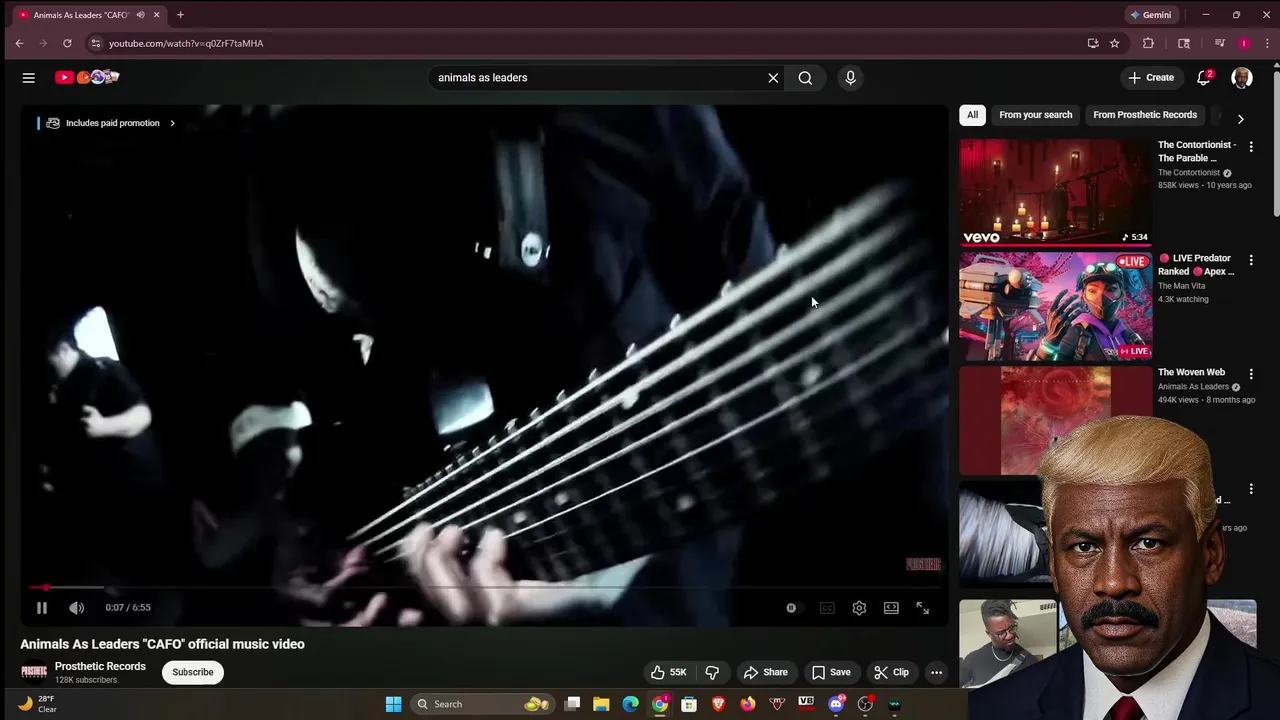Screen dimensions: 1280x720
Task: Start voice search with the microphone
Action: [x=850, y=78]
